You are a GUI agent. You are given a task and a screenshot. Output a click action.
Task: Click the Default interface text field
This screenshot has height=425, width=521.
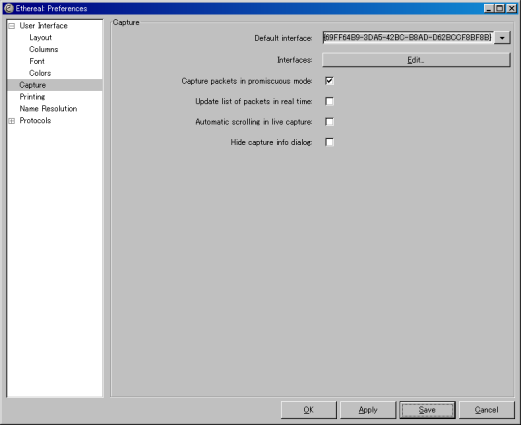coord(408,38)
